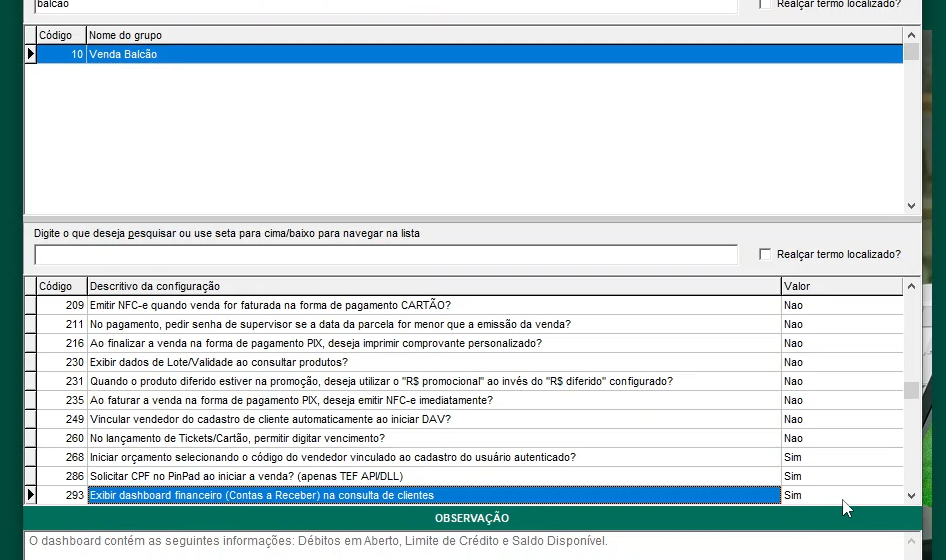Click the configuration search input field

(x=385, y=254)
